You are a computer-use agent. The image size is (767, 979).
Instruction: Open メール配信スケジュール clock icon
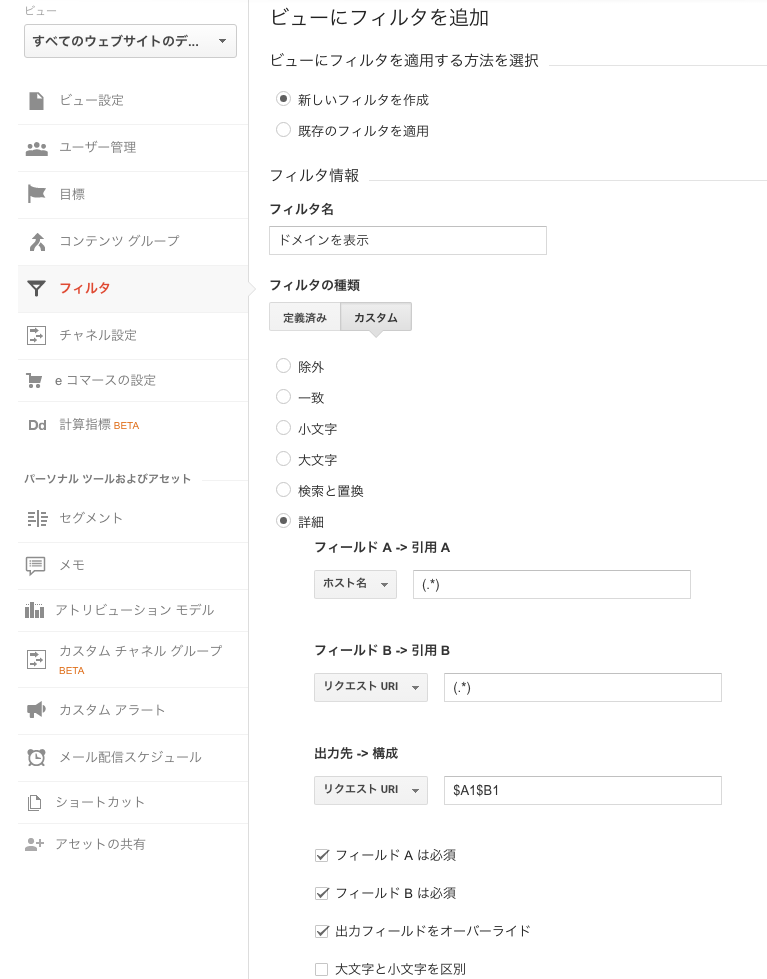point(36,757)
